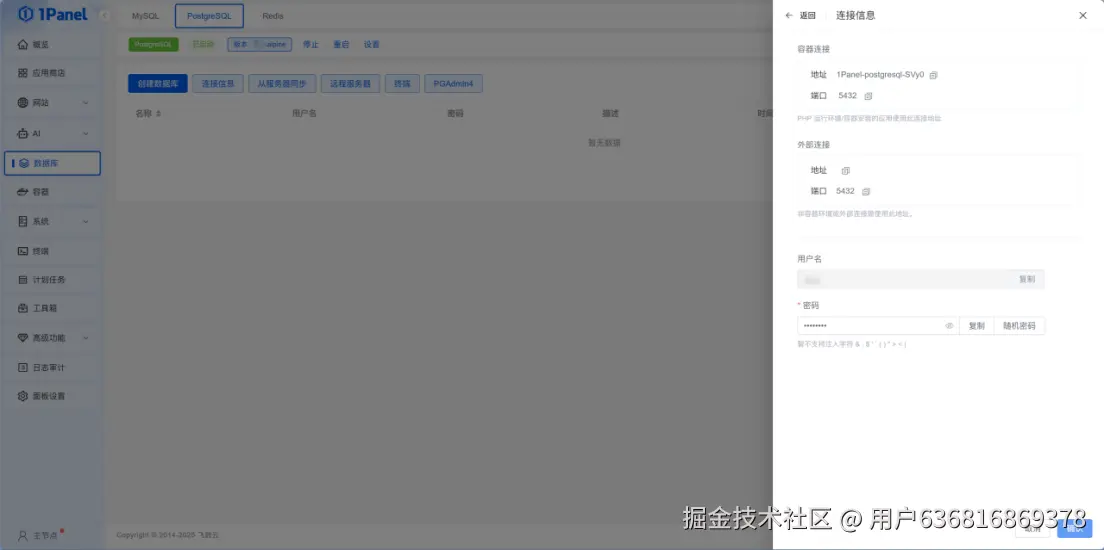Click the green PostgreSQL status tag

153,44
